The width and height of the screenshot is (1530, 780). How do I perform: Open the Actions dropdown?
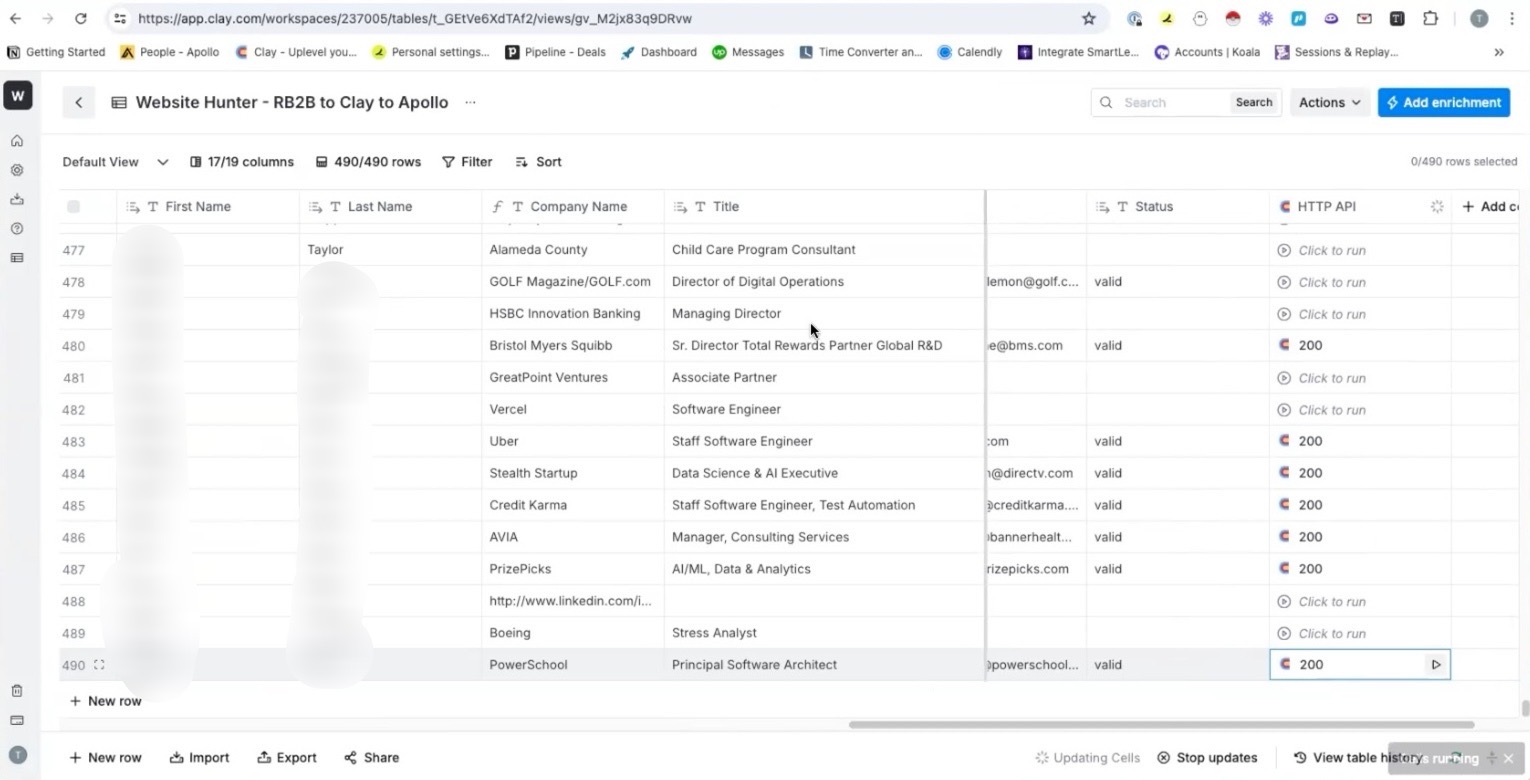click(x=1330, y=102)
